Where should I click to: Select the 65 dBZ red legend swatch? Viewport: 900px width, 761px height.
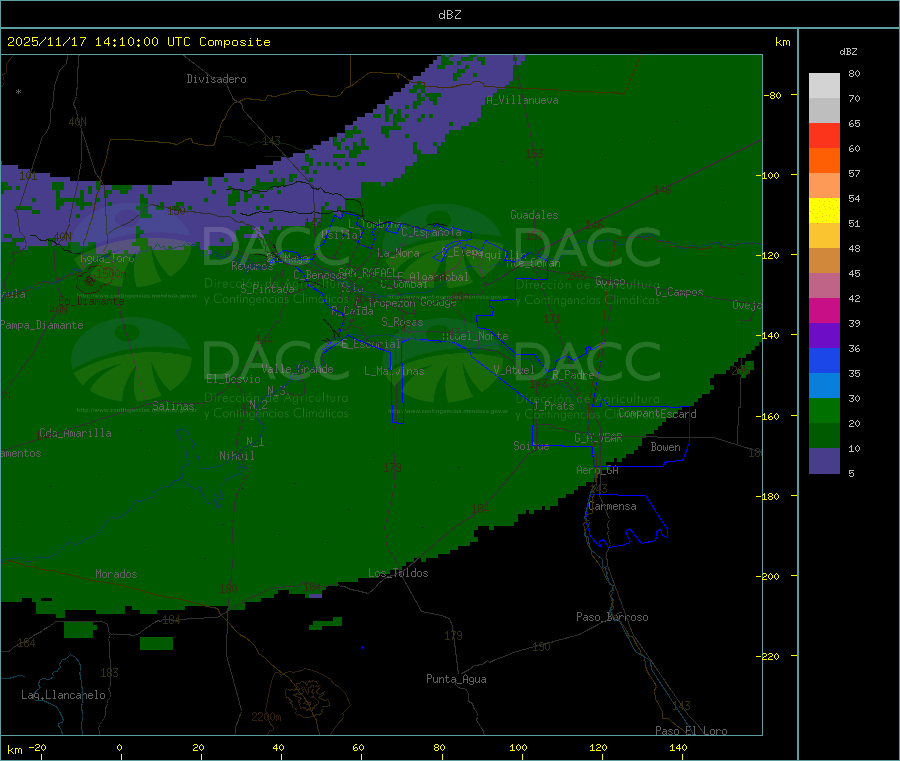coord(824,135)
